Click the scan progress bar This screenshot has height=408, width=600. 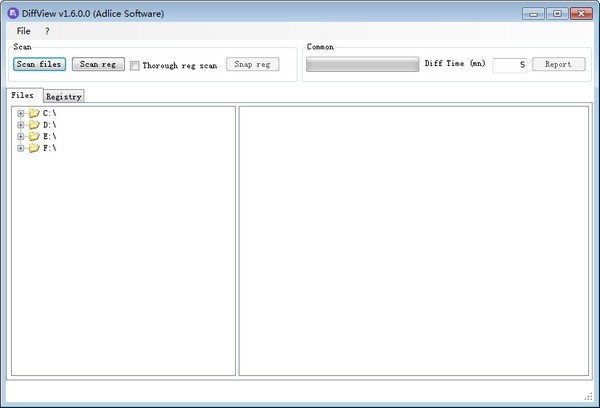point(362,64)
